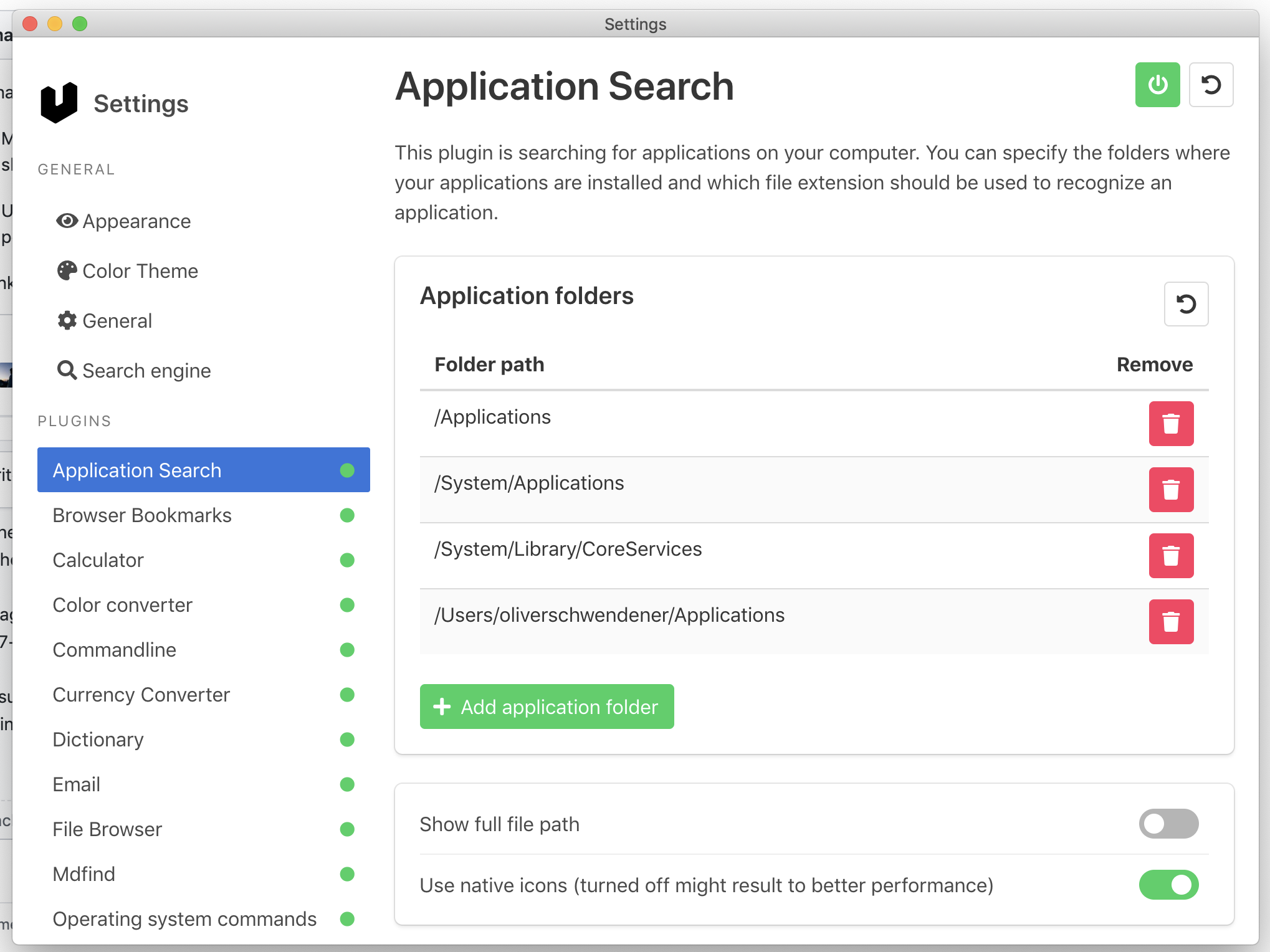Click the Ueli logo next to Settings
This screenshot has width=1270, height=952.
(59, 102)
